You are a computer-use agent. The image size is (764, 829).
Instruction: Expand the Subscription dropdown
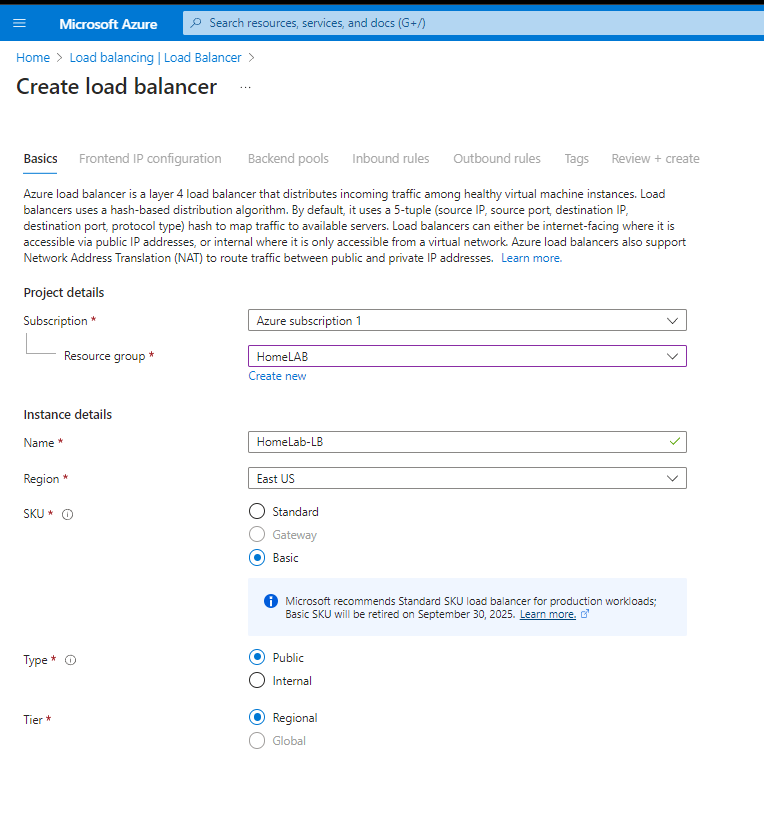coord(467,320)
